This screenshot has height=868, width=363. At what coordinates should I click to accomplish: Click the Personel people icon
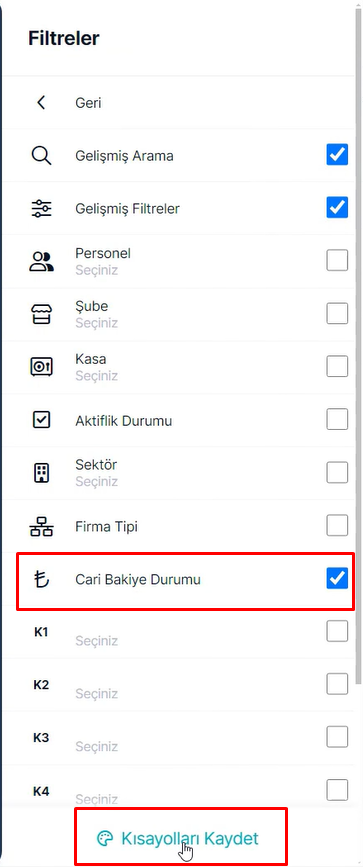[41, 261]
